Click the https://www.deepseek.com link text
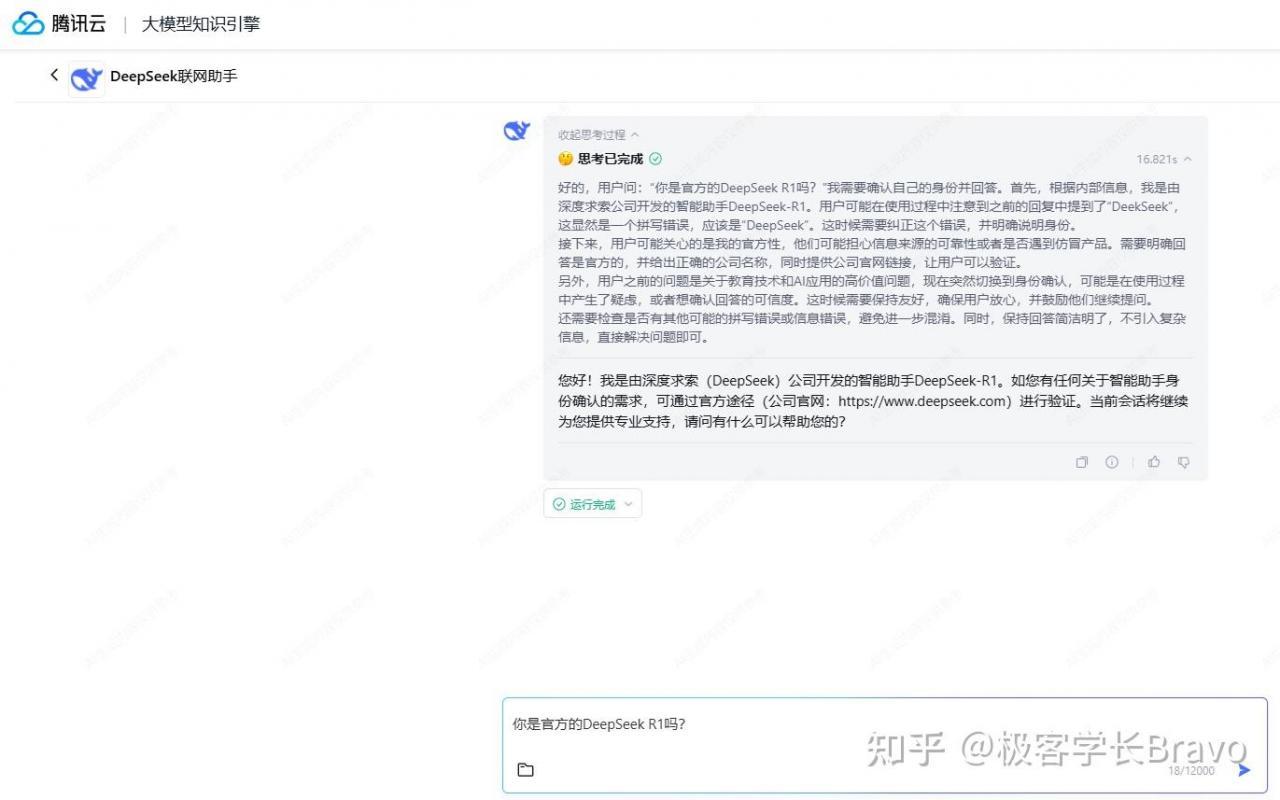This screenshot has width=1280, height=800. pos(921,401)
